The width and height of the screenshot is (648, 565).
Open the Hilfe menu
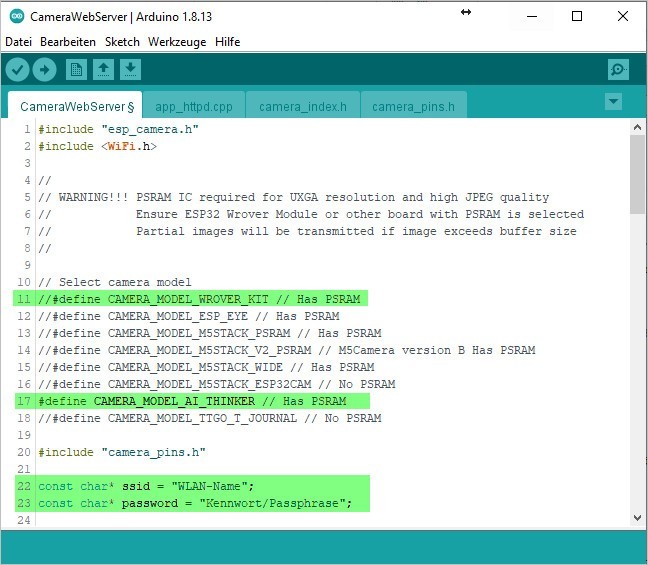(227, 42)
